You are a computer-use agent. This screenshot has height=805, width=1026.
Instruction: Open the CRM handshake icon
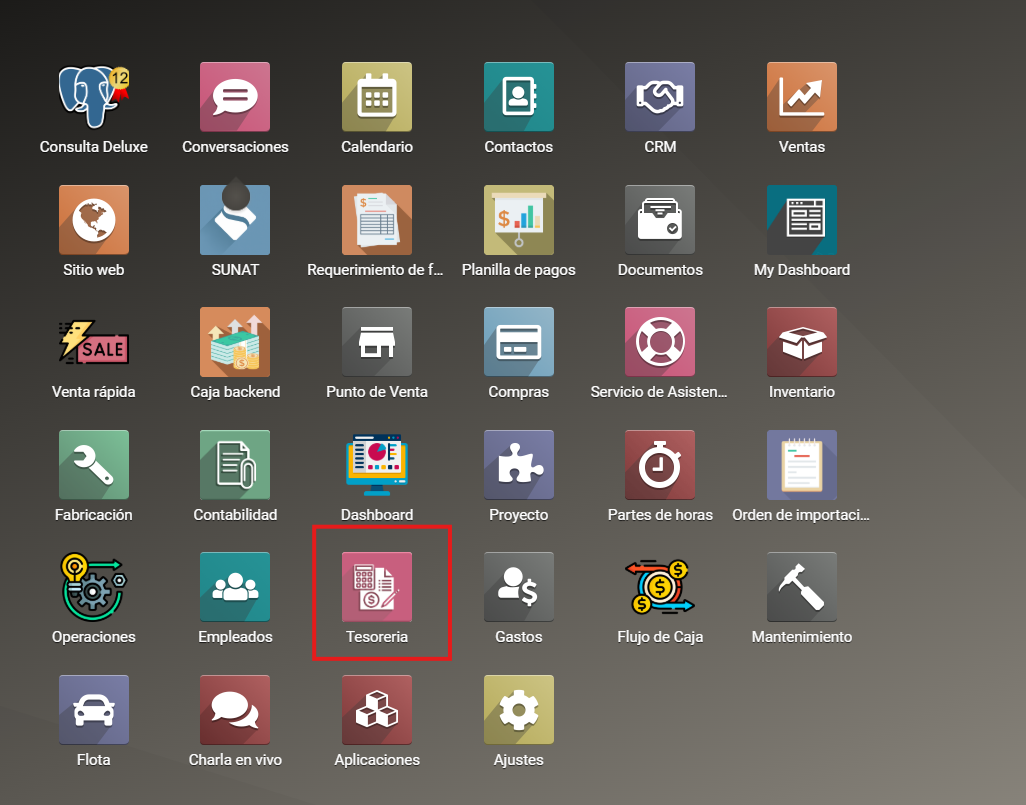tap(660, 97)
